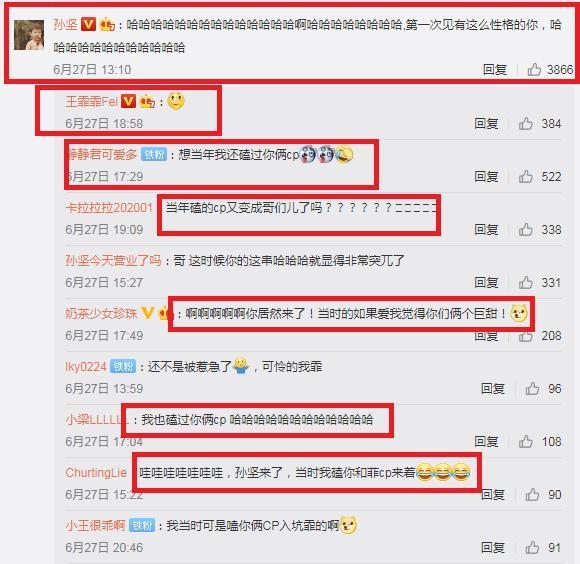Reply to 王霏霏Fei's comment

pos(486,124)
